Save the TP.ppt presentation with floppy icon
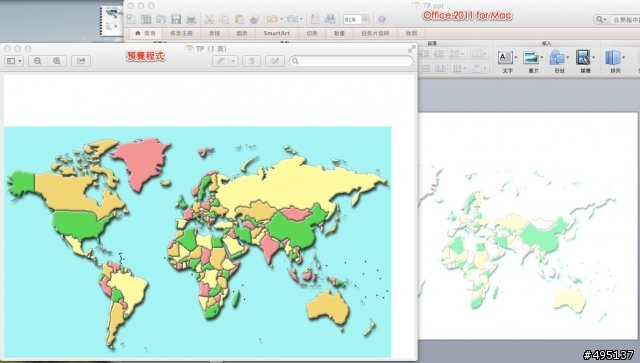This screenshot has height=363, width=640. 176,19
